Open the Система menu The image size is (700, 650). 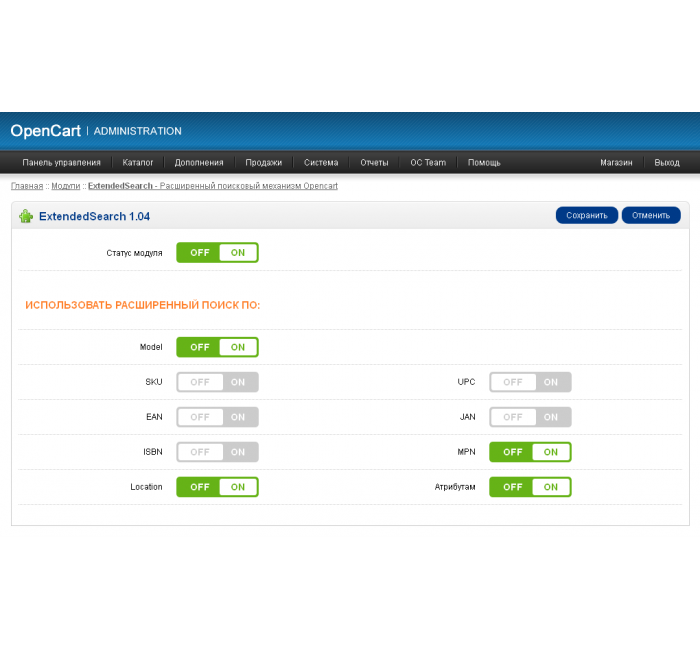[321, 162]
